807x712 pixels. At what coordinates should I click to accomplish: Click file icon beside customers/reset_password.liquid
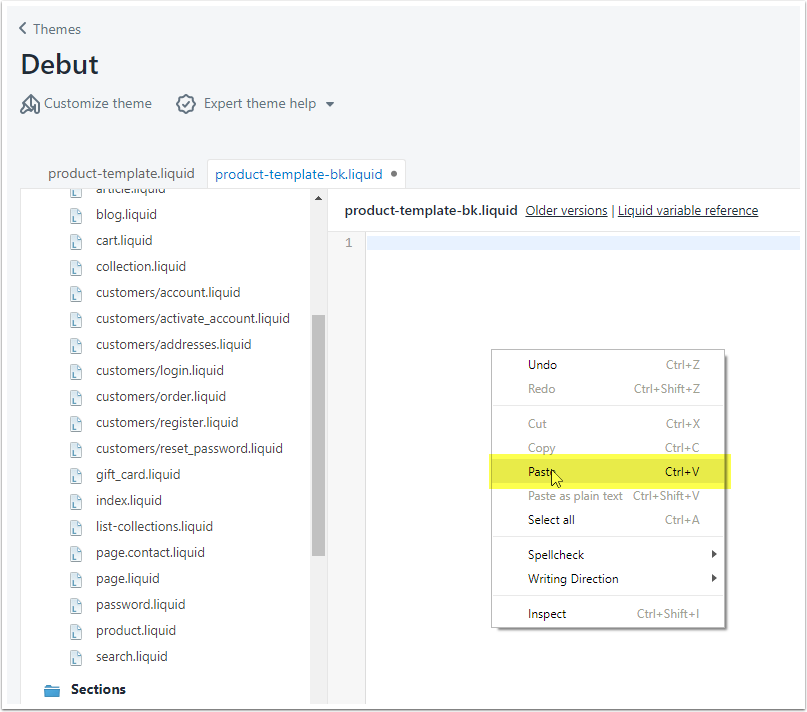pos(76,449)
